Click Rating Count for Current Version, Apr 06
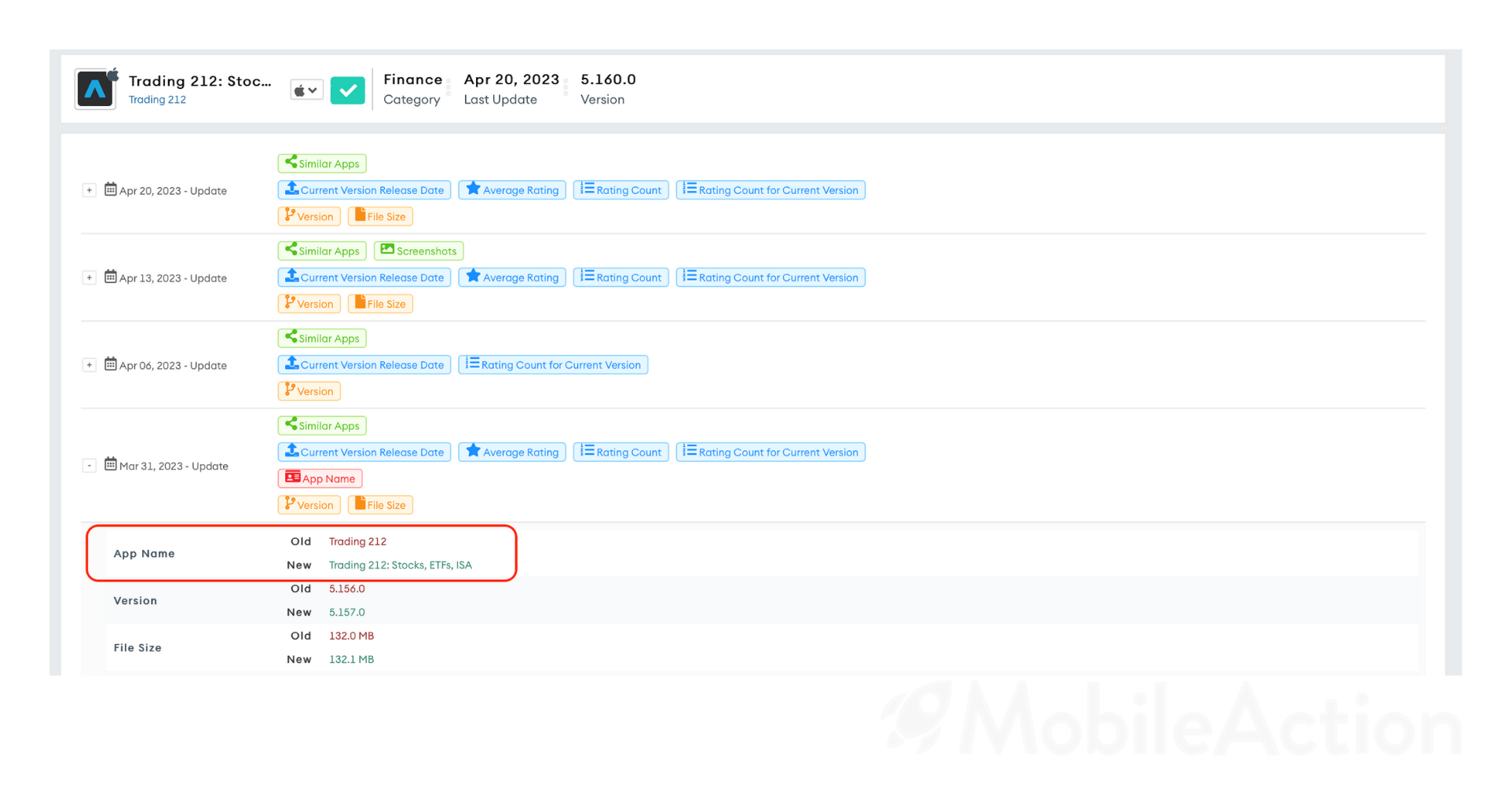1512x806 pixels. click(x=553, y=365)
